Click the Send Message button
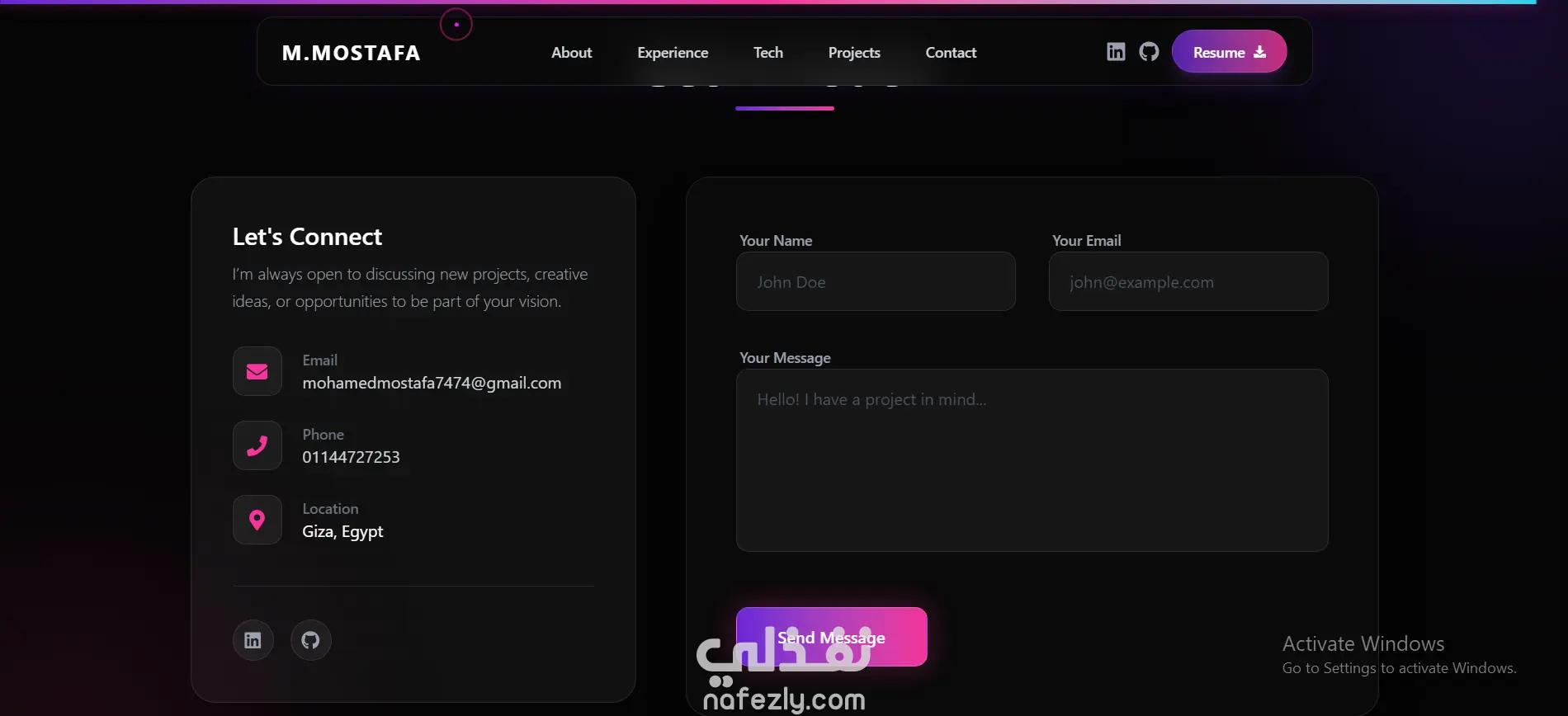1568x716 pixels. click(x=832, y=637)
